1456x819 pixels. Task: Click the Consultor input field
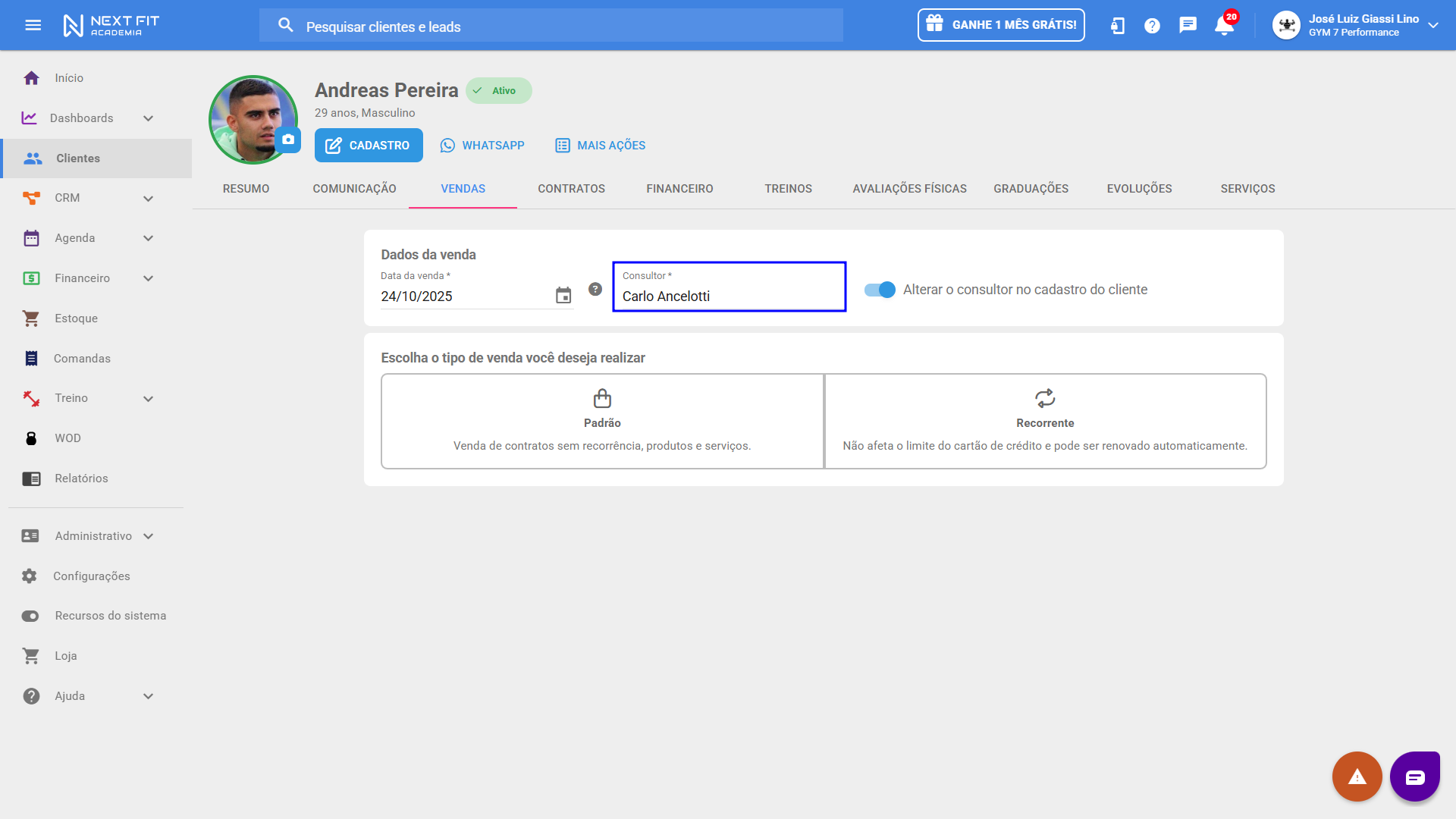pyautogui.click(x=729, y=296)
